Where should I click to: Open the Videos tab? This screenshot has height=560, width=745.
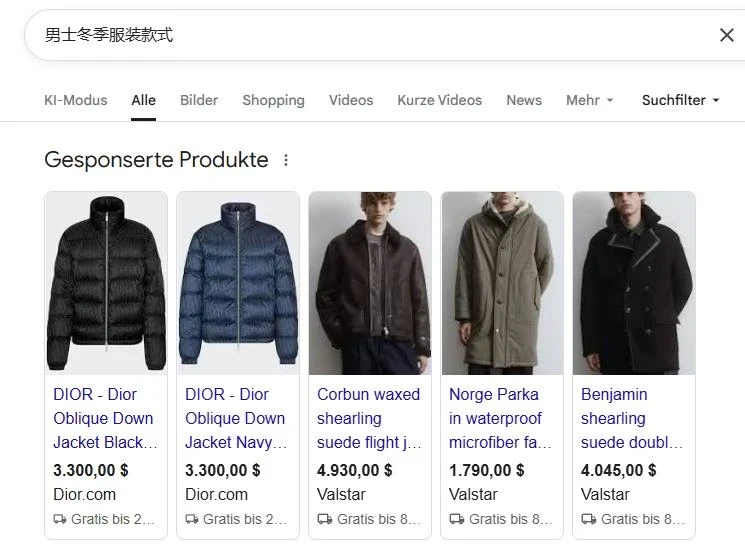tap(351, 100)
